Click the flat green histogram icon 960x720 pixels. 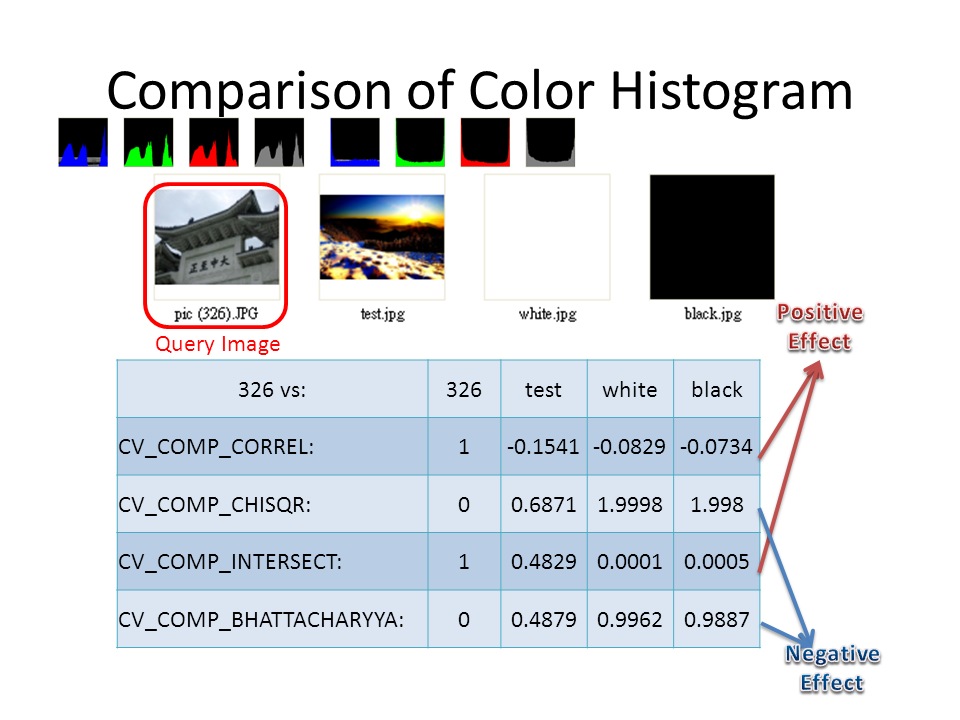pyautogui.click(x=420, y=142)
